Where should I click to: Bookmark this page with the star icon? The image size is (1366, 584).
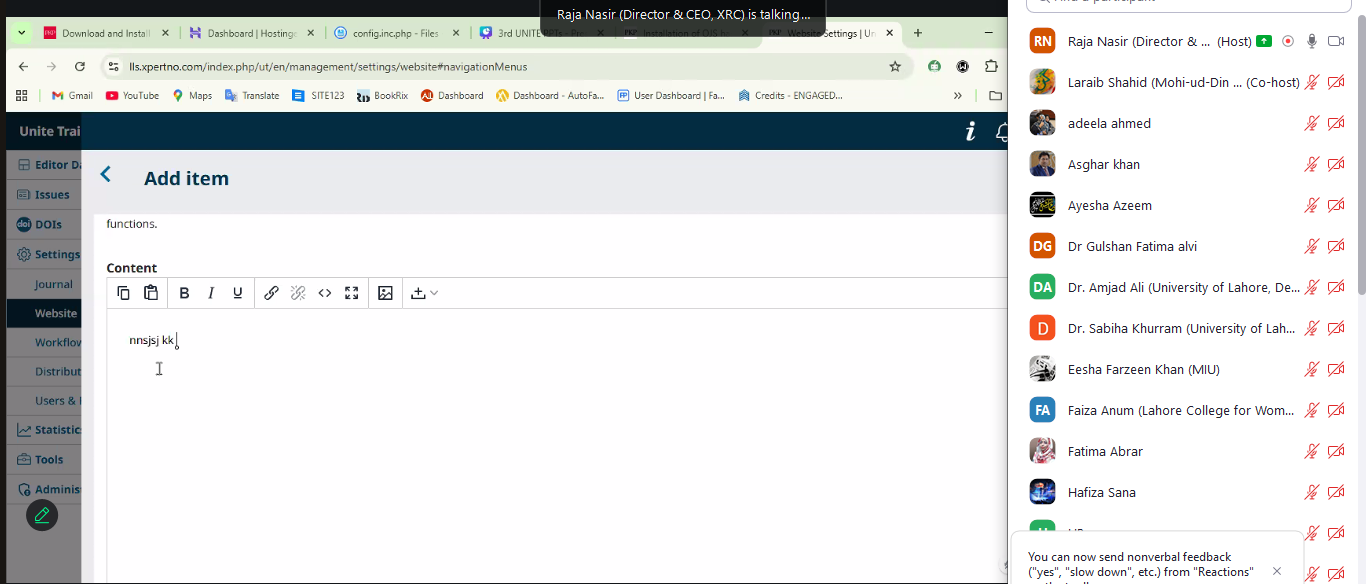coord(895,67)
